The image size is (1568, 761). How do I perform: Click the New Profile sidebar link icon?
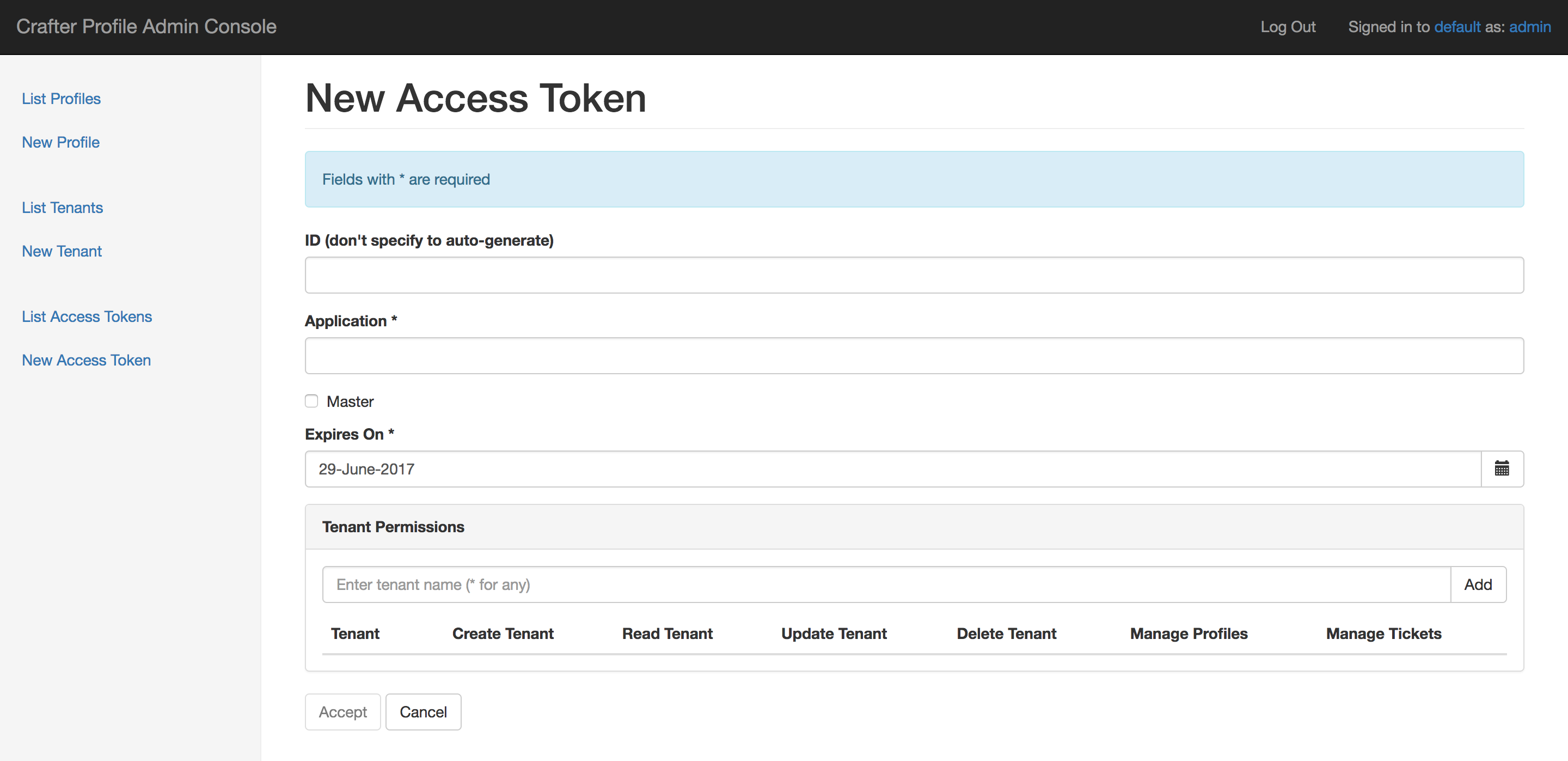point(61,142)
